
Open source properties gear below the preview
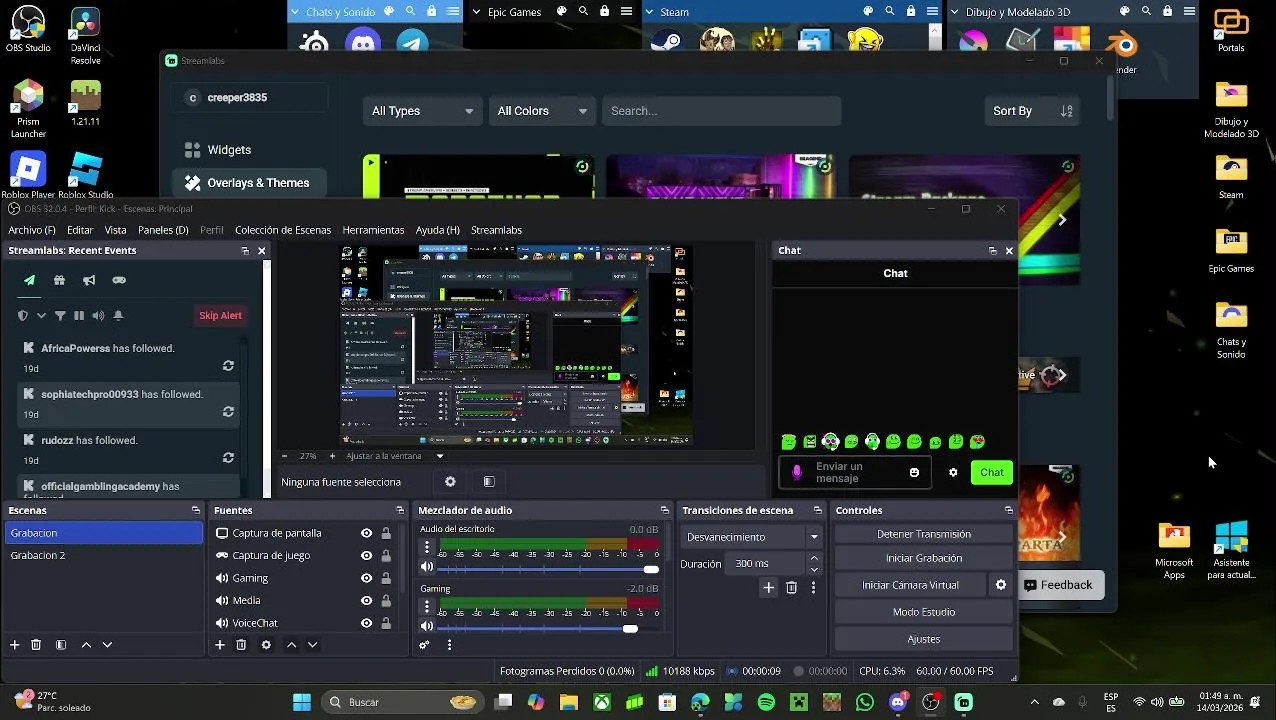pyautogui.click(x=450, y=482)
